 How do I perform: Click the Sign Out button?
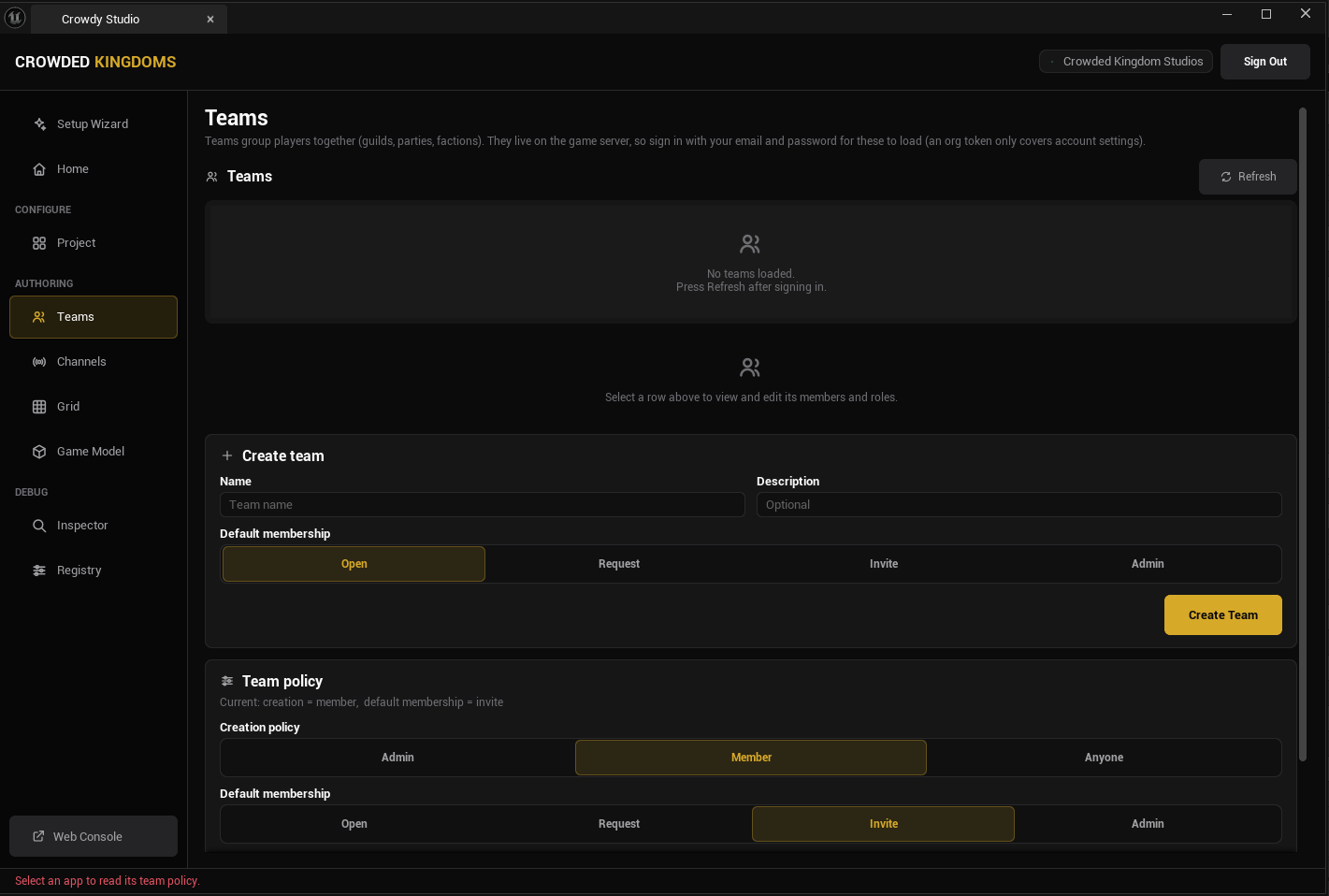[x=1265, y=62]
